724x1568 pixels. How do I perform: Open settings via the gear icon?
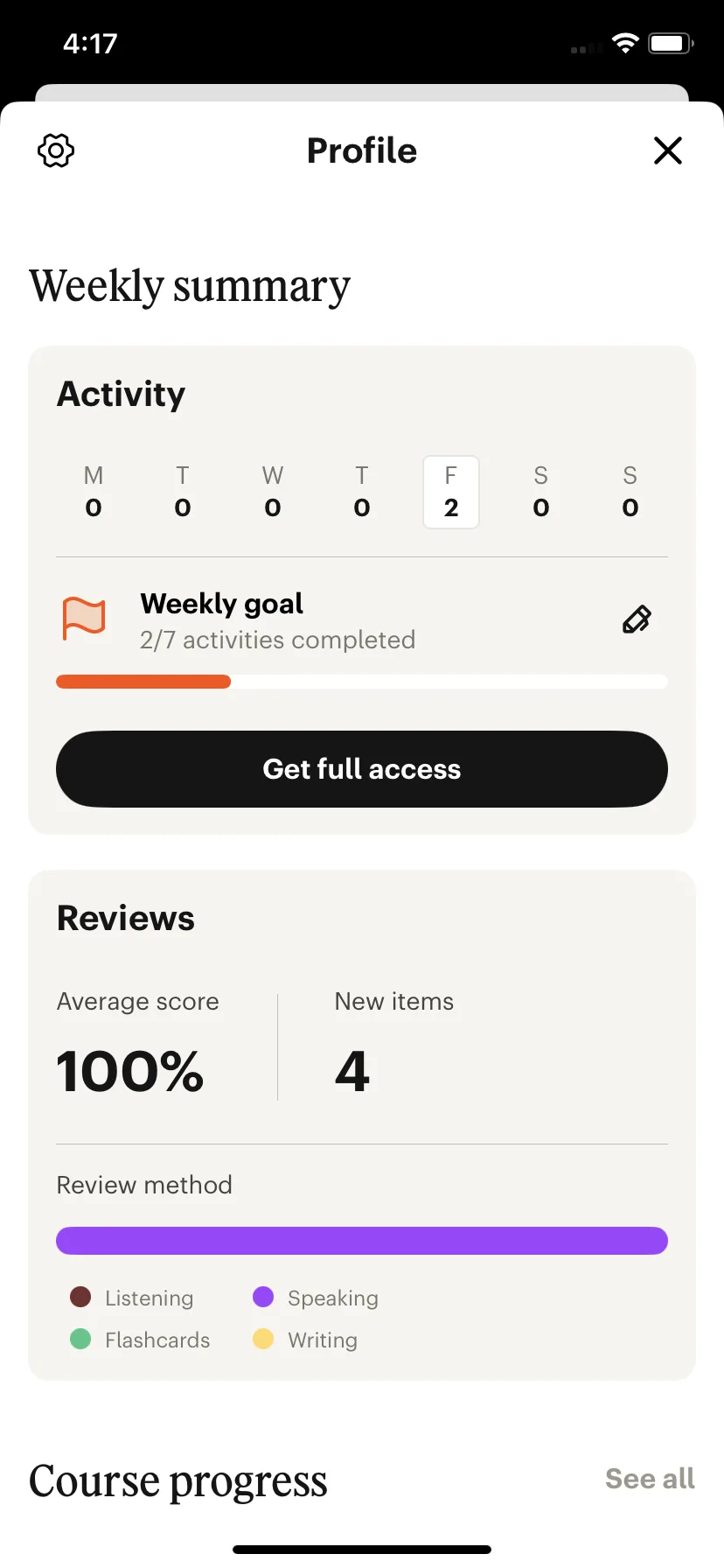pyautogui.click(x=56, y=150)
